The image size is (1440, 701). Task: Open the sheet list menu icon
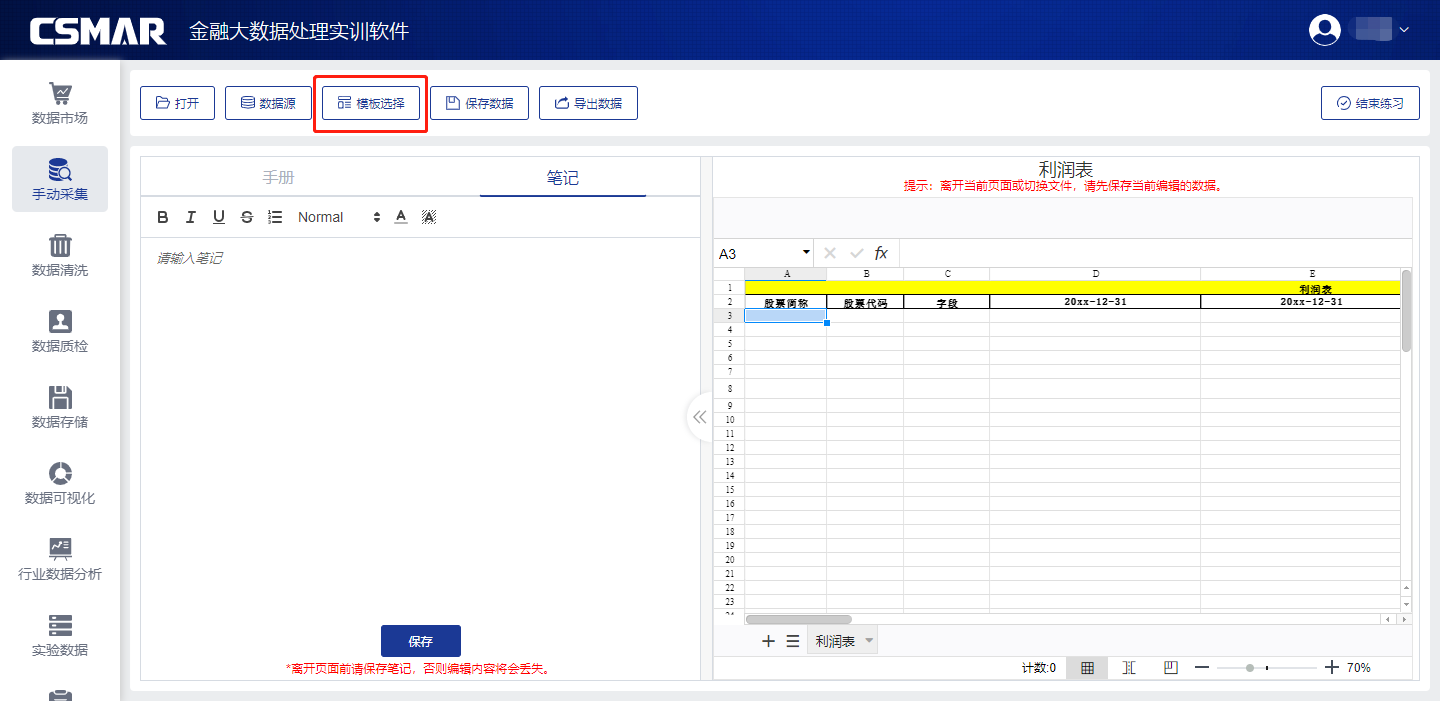click(x=792, y=641)
